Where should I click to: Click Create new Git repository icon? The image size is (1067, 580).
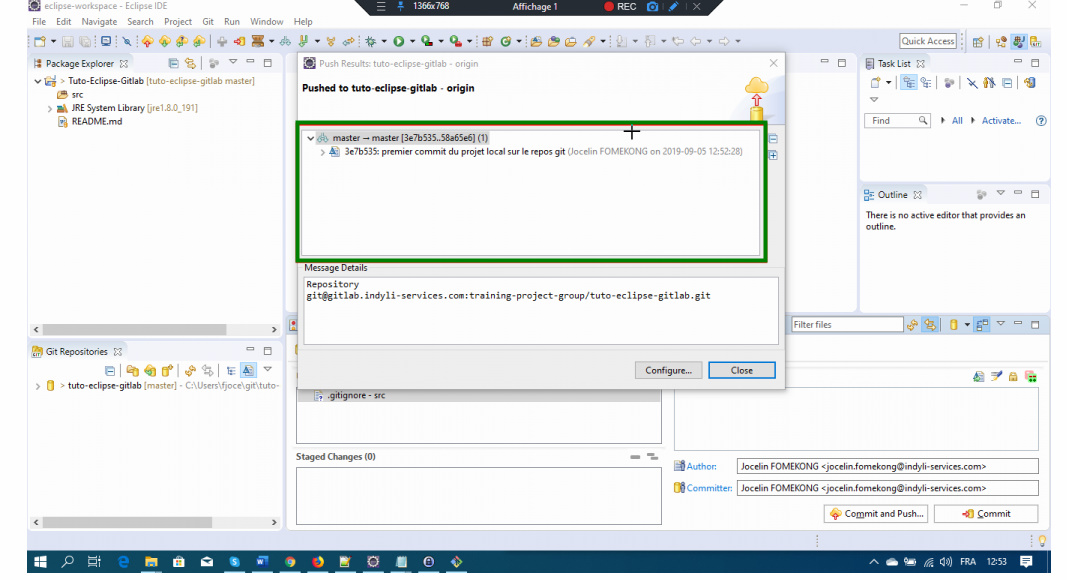click(167, 371)
